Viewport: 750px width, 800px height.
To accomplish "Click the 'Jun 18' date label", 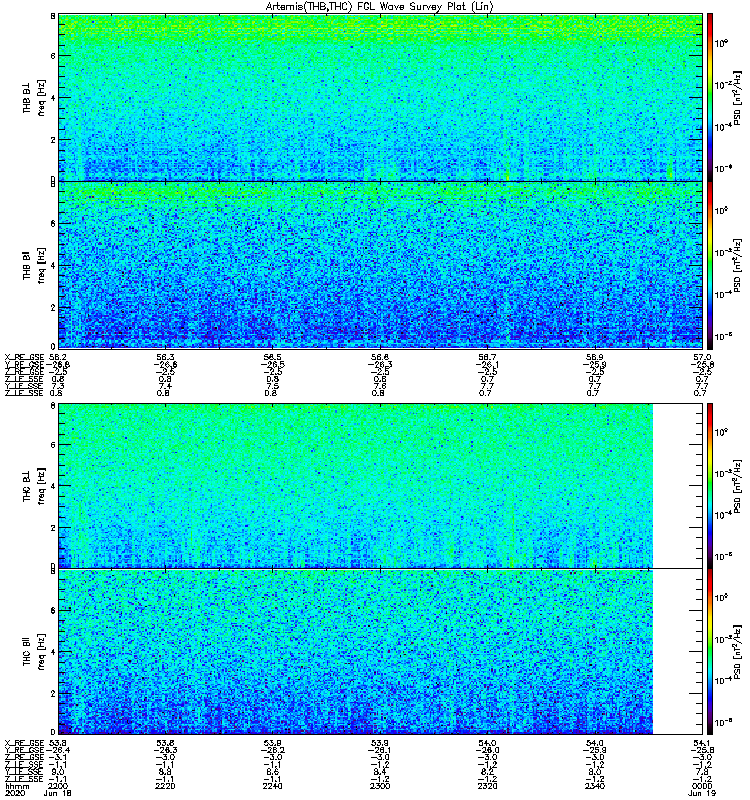I will pos(57,793).
